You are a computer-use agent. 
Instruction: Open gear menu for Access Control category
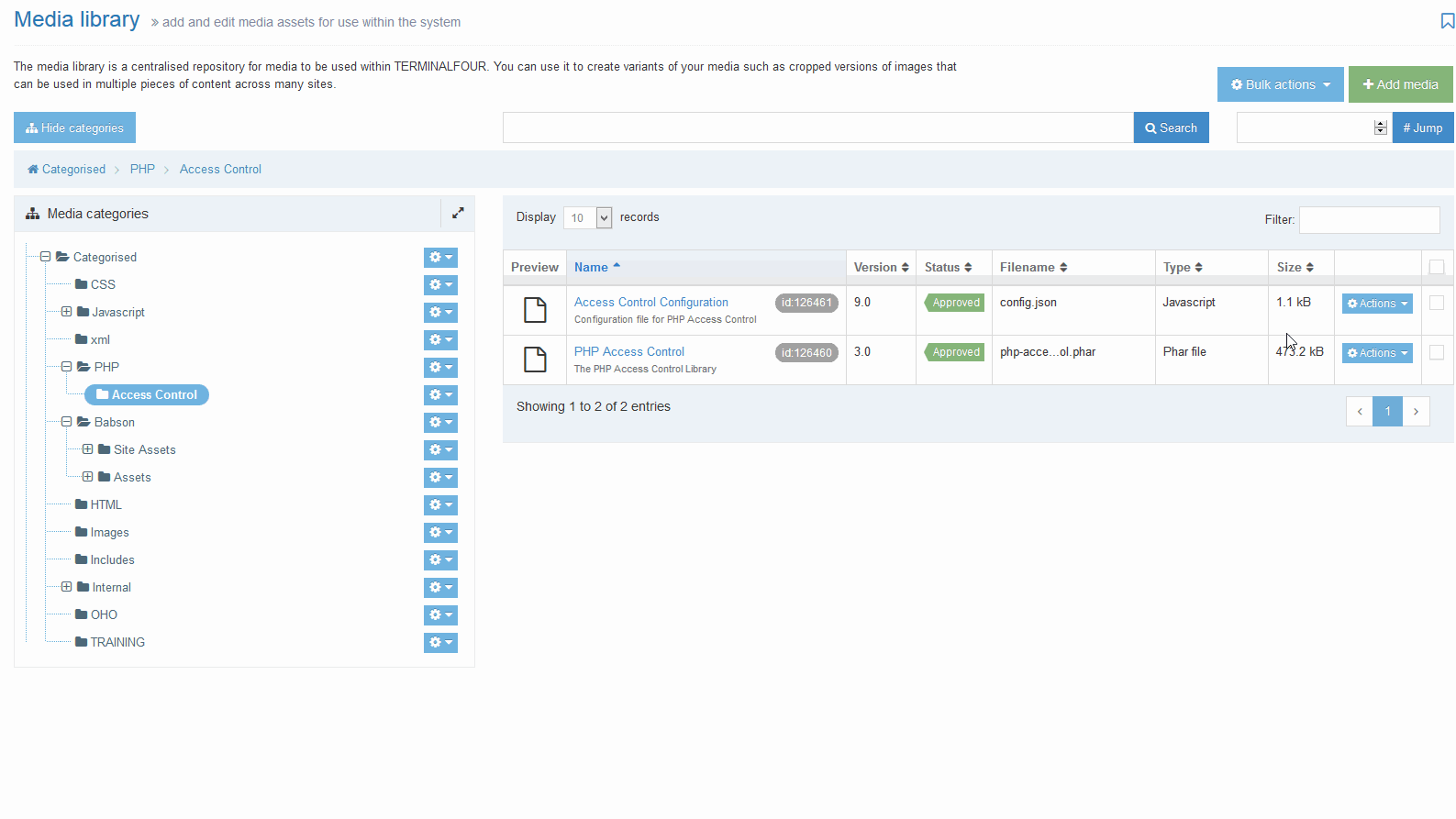pyautogui.click(x=440, y=395)
